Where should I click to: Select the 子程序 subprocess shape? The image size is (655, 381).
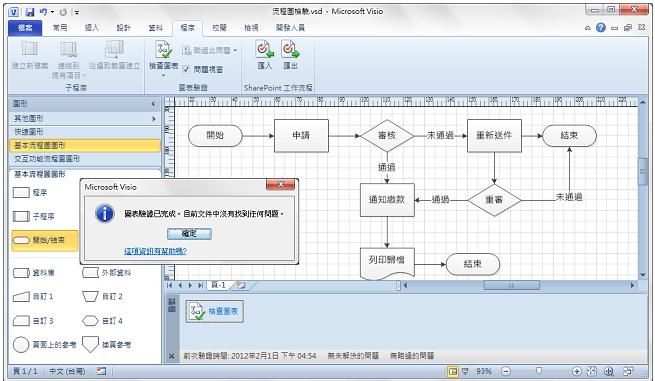coord(33,216)
